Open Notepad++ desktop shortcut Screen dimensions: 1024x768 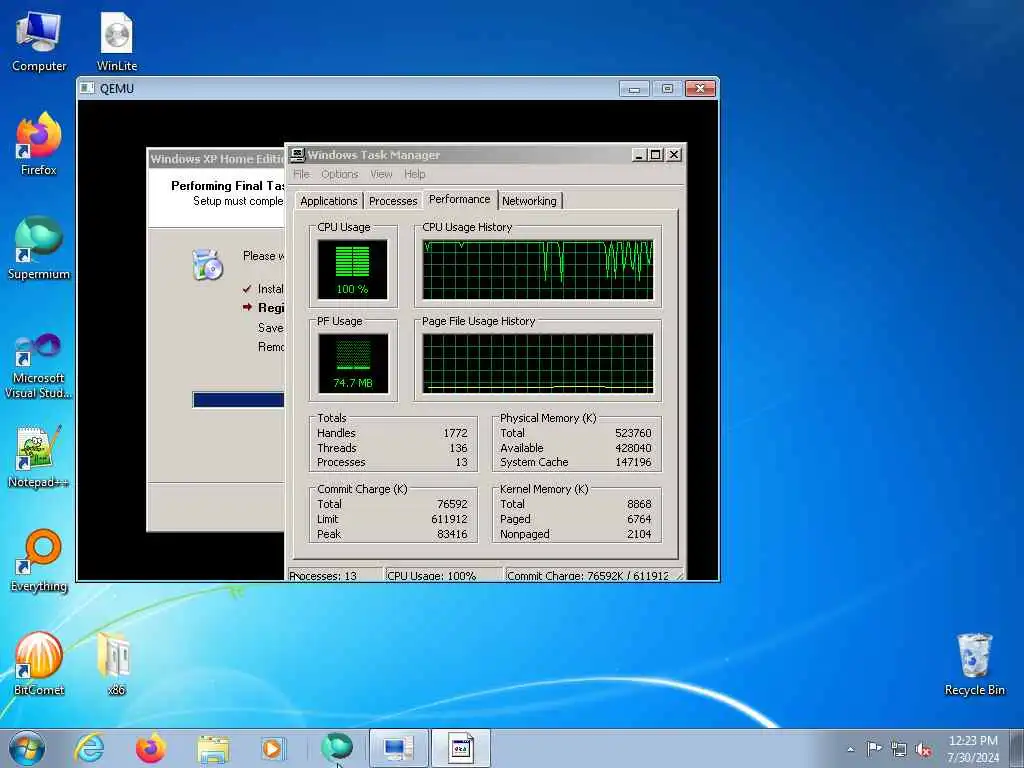[x=39, y=457]
